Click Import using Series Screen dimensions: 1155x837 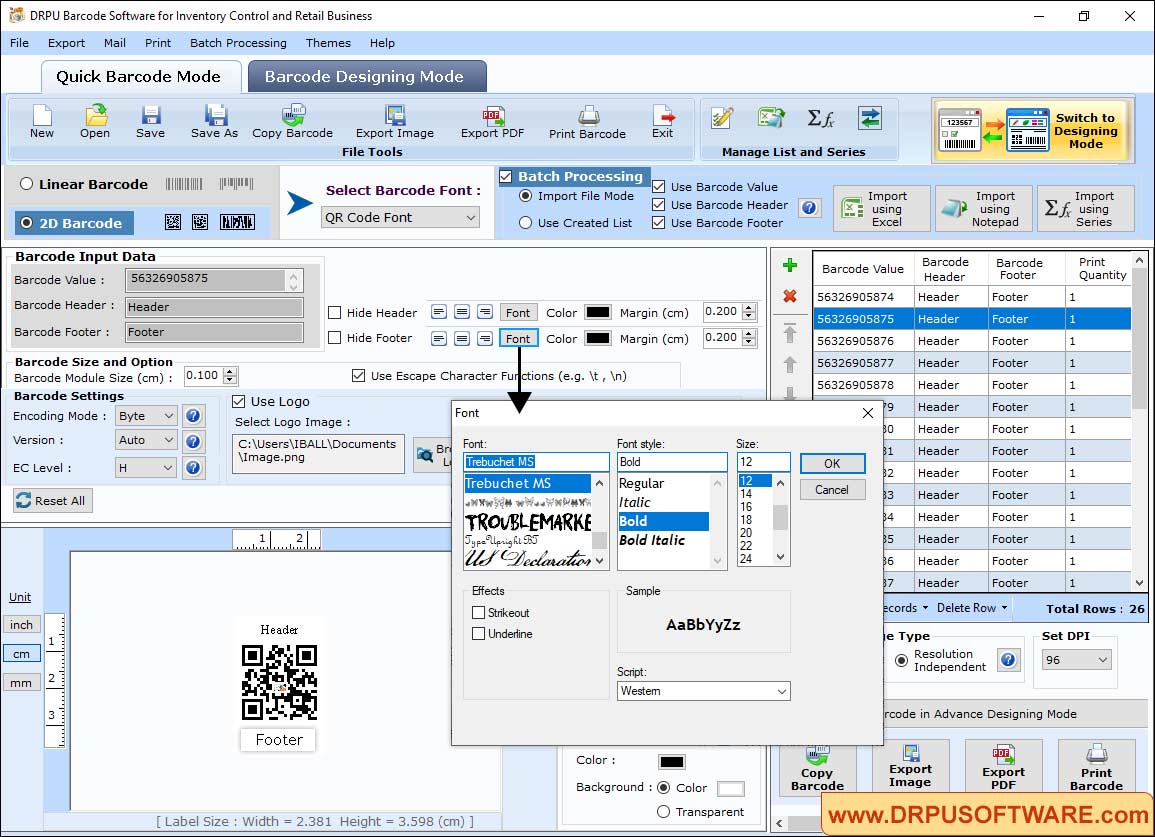pos(1085,209)
